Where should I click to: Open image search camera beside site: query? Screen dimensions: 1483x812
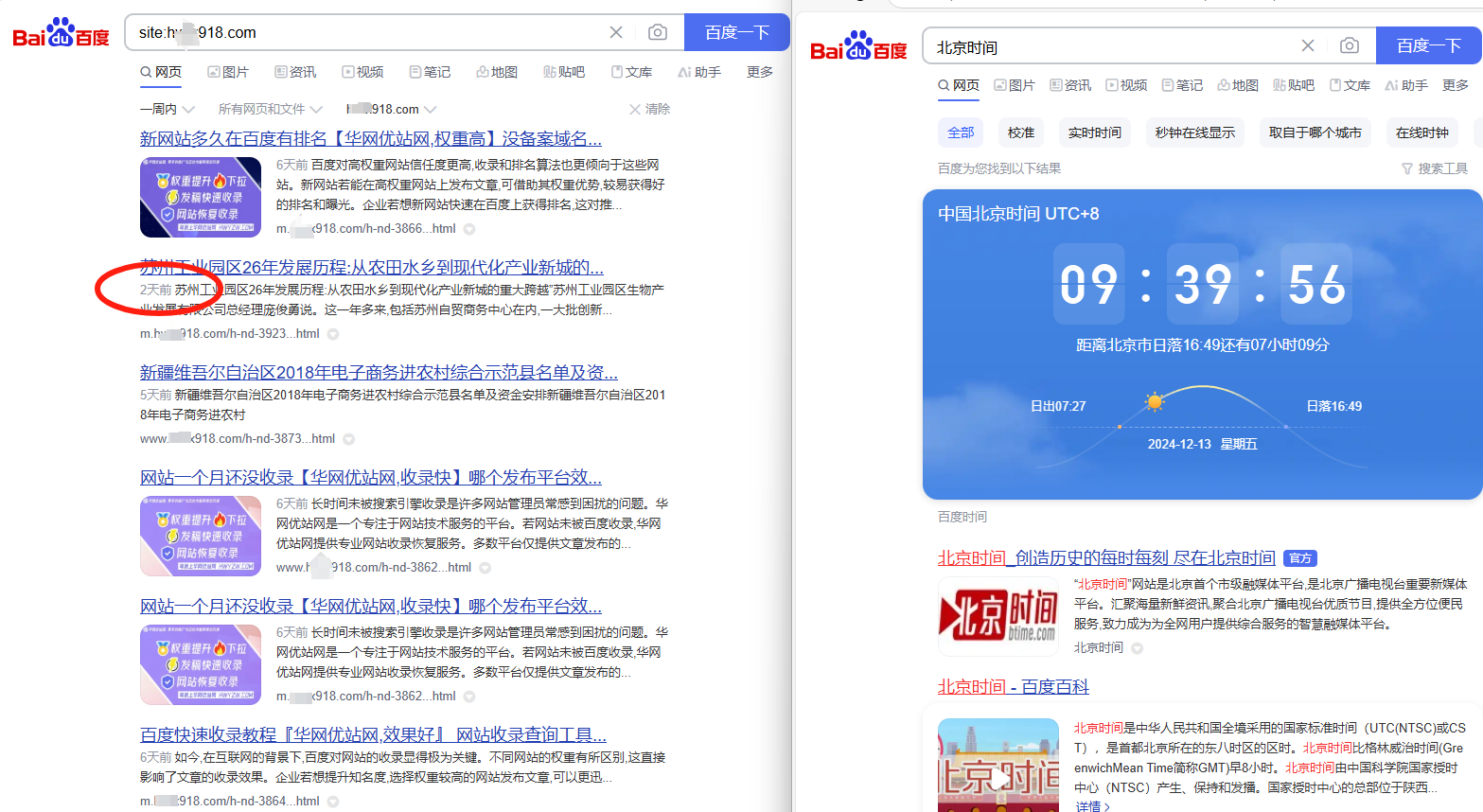[658, 32]
